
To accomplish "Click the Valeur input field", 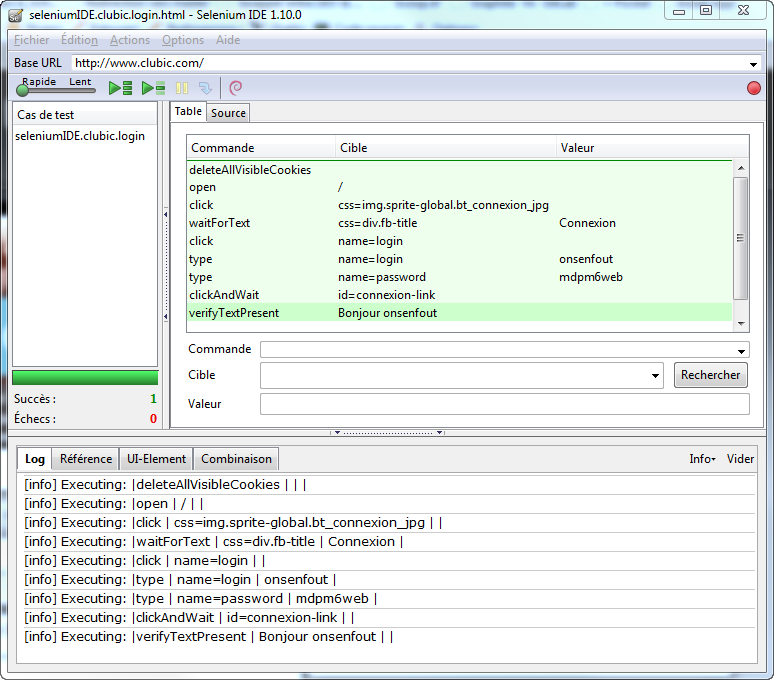I will click(x=504, y=404).
